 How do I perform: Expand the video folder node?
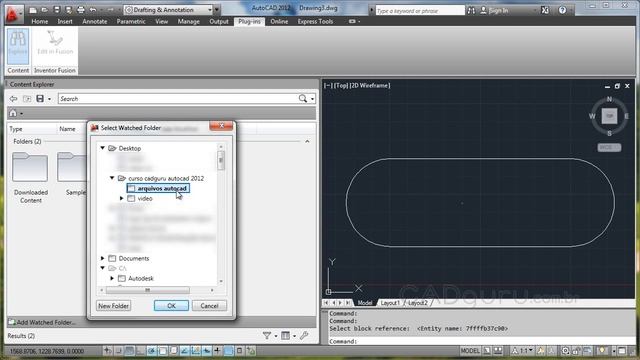pos(122,198)
